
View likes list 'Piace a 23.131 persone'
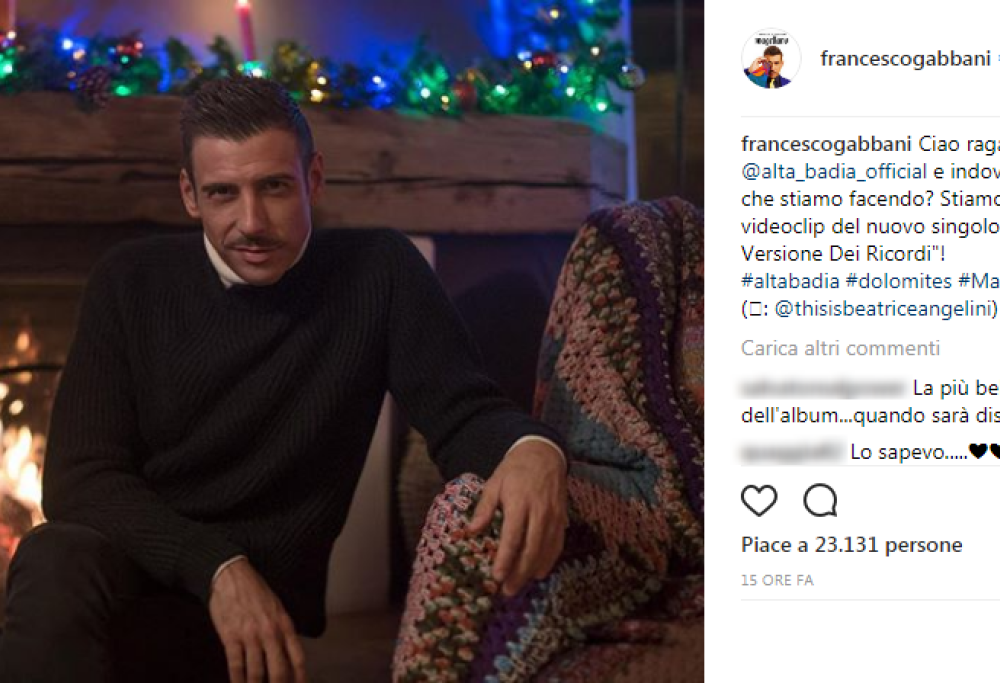pos(851,545)
